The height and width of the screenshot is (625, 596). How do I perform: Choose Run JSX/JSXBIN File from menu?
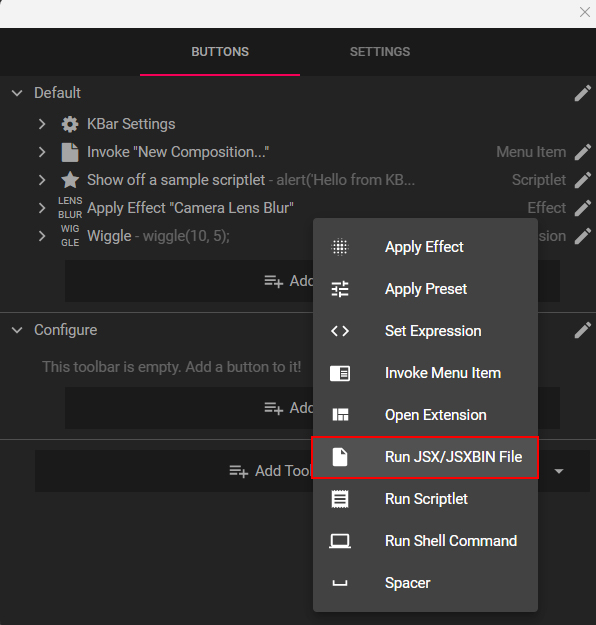[425, 457]
